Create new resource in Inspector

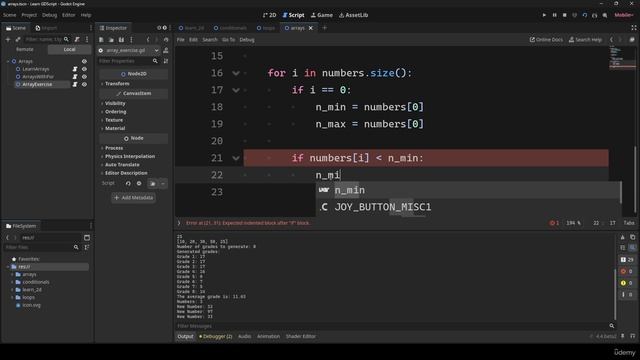[x=101, y=40]
